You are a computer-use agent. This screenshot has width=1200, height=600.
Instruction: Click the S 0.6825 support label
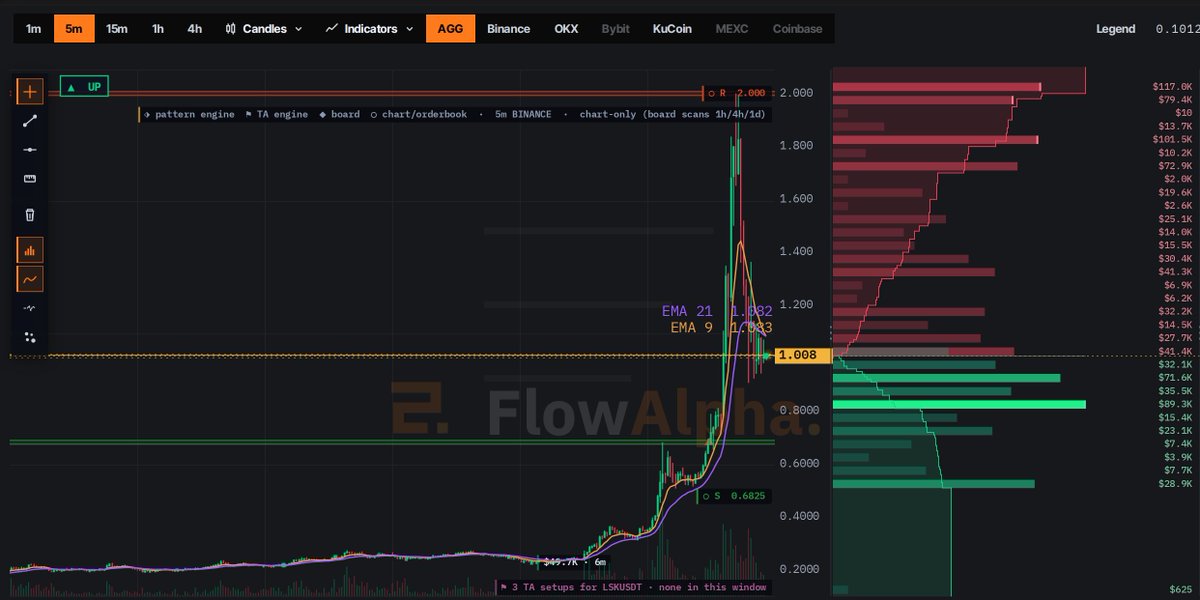[735, 496]
